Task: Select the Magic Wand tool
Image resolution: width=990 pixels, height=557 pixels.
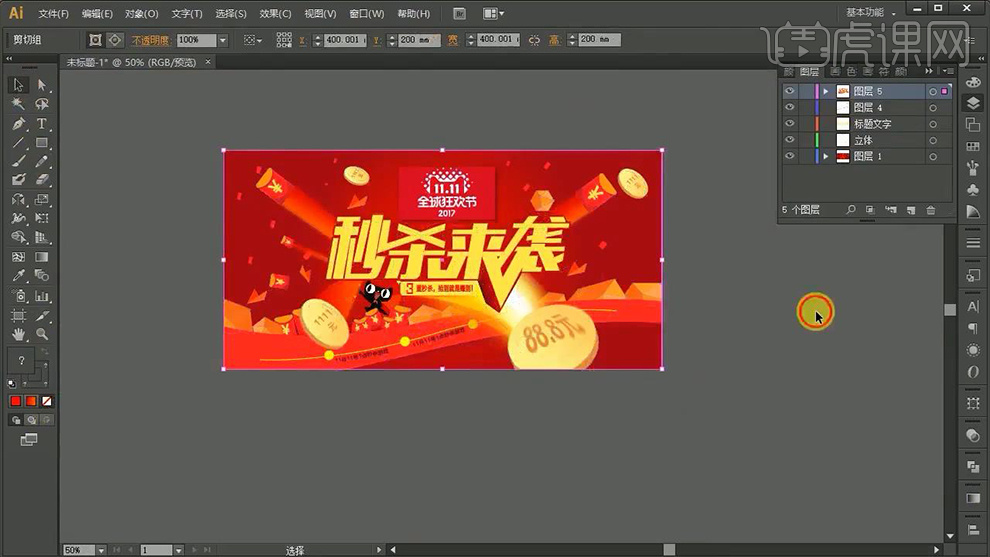Action: (18, 104)
